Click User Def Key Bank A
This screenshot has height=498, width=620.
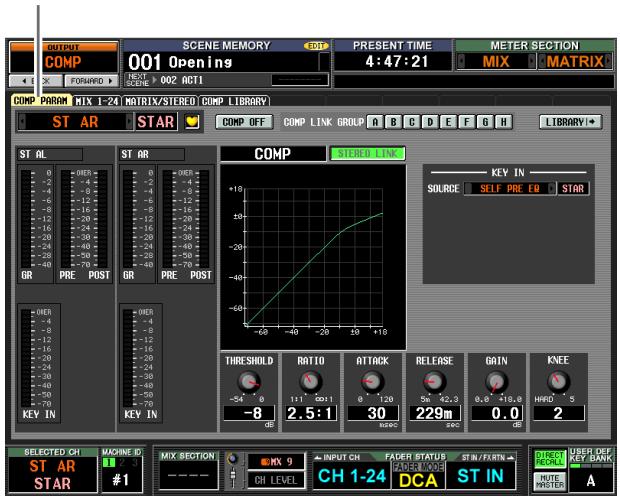click(590, 481)
